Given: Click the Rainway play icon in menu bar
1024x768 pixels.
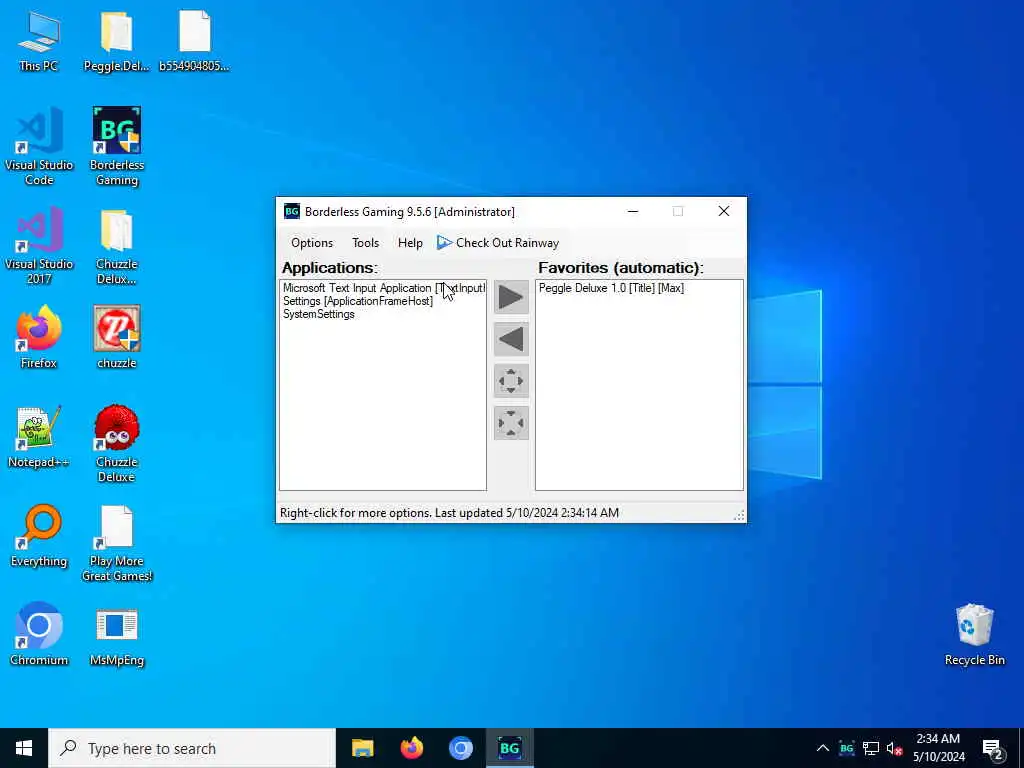Looking at the screenshot, I should [444, 243].
